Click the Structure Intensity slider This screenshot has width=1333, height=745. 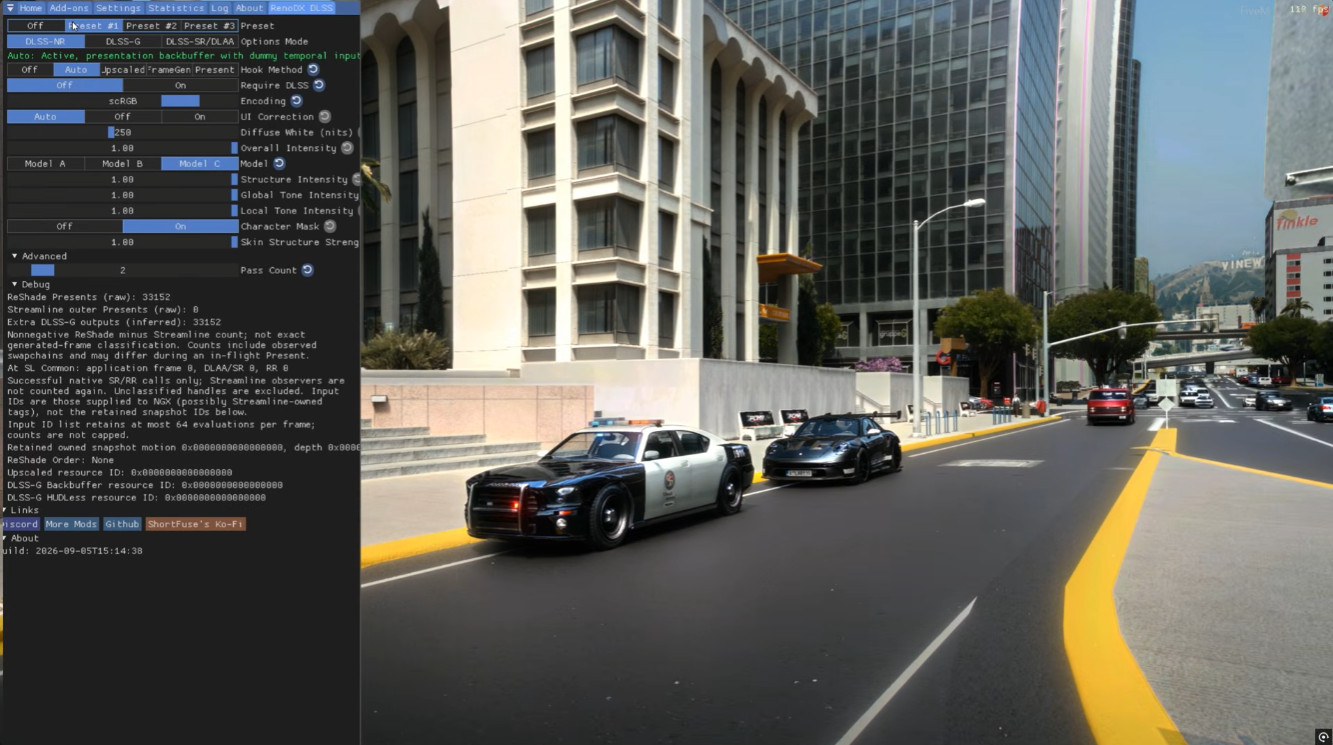click(122, 180)
